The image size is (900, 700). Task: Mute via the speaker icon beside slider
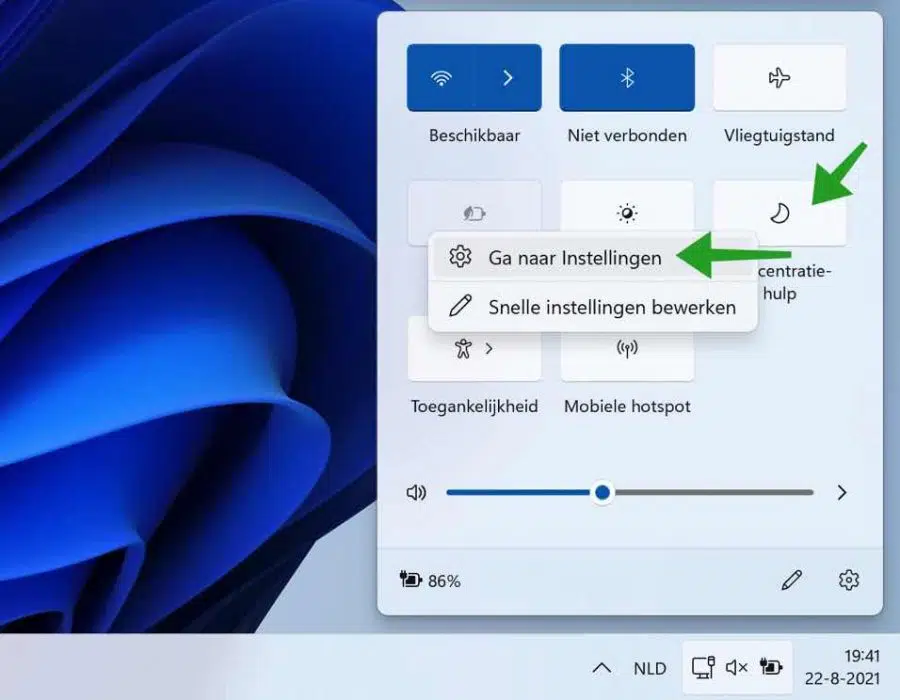416,492
